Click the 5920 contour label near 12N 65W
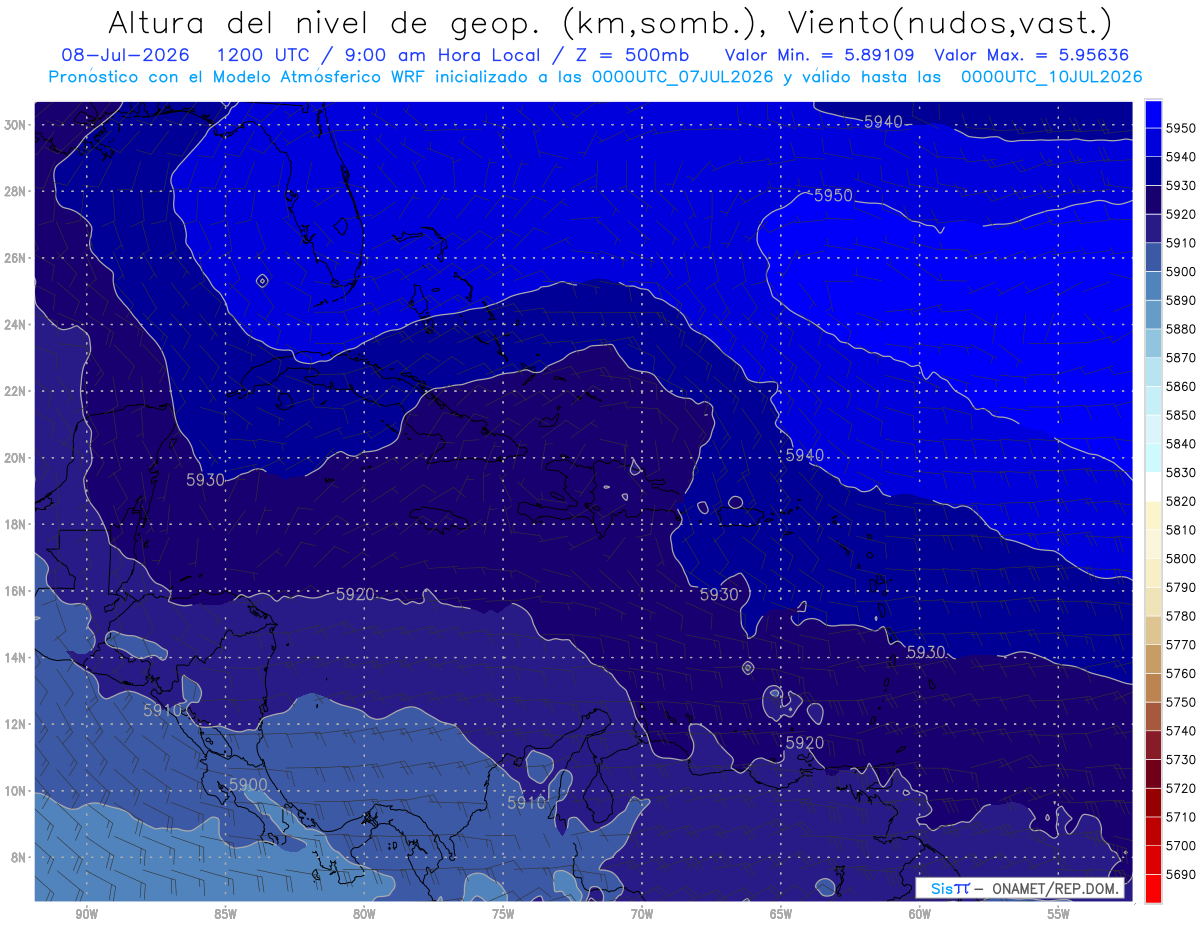This screenshot has width=1200, height=927. pyautogui.click(x=804, y=743)
